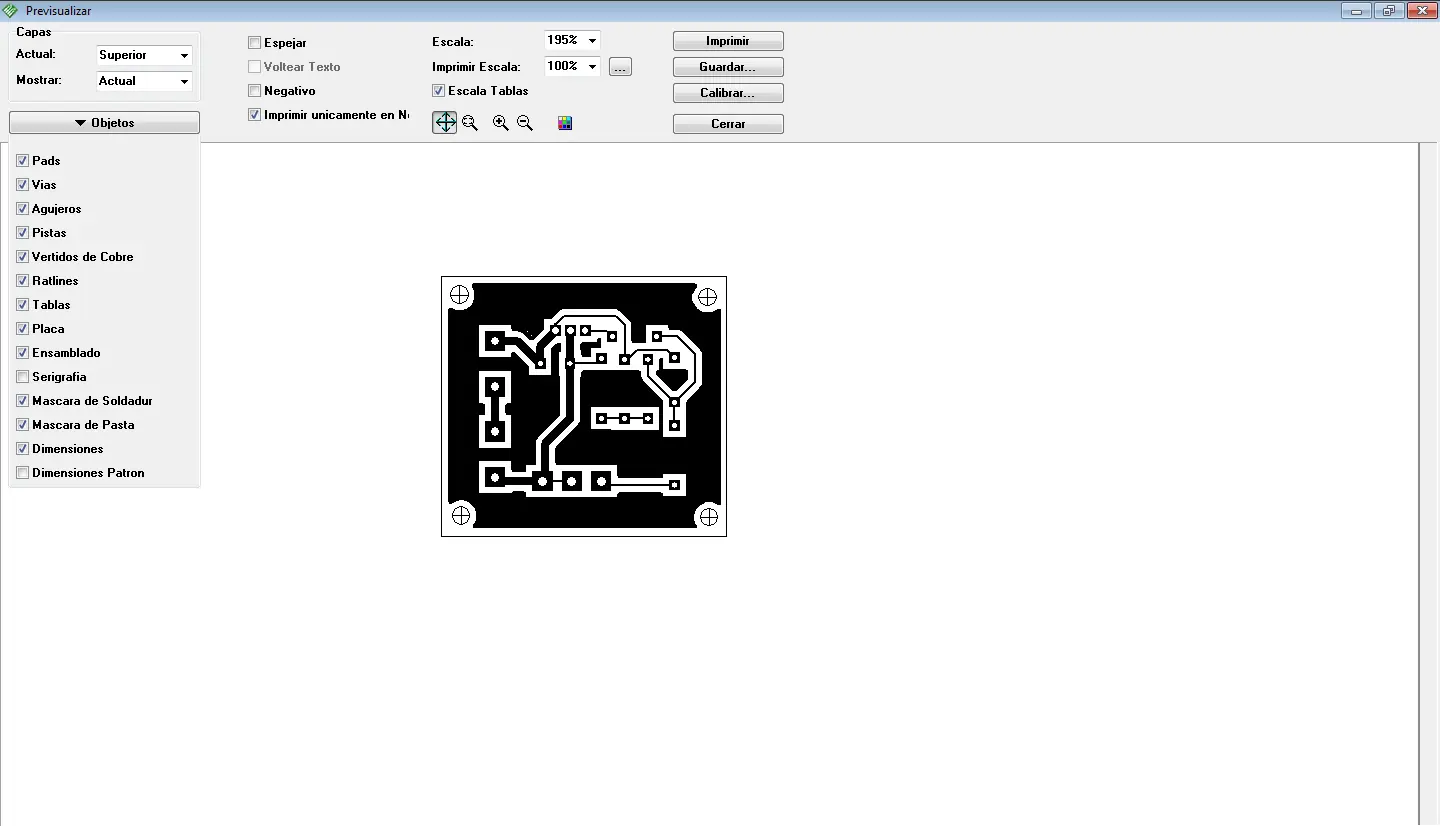Screen dimensions: 1440x826
Task: Toggle the Escala Tablas checkbox
Action: pos(438,91)
